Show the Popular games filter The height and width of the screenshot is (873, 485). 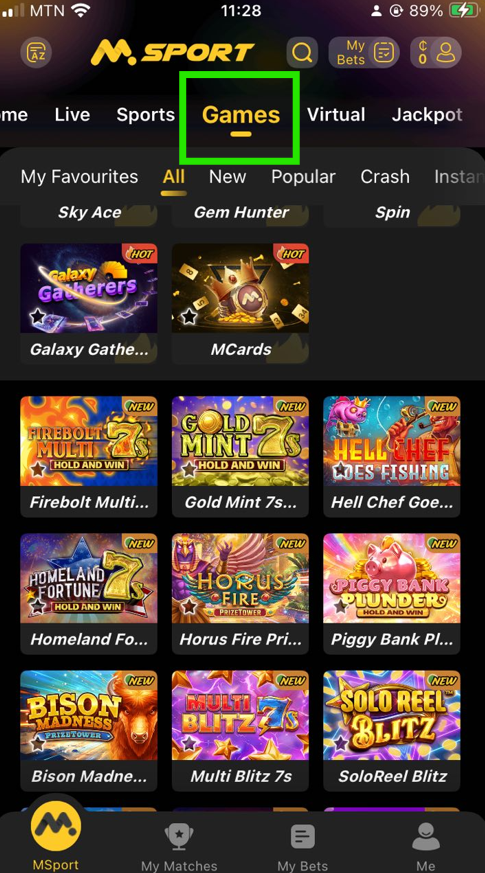[x=303, y=177]
